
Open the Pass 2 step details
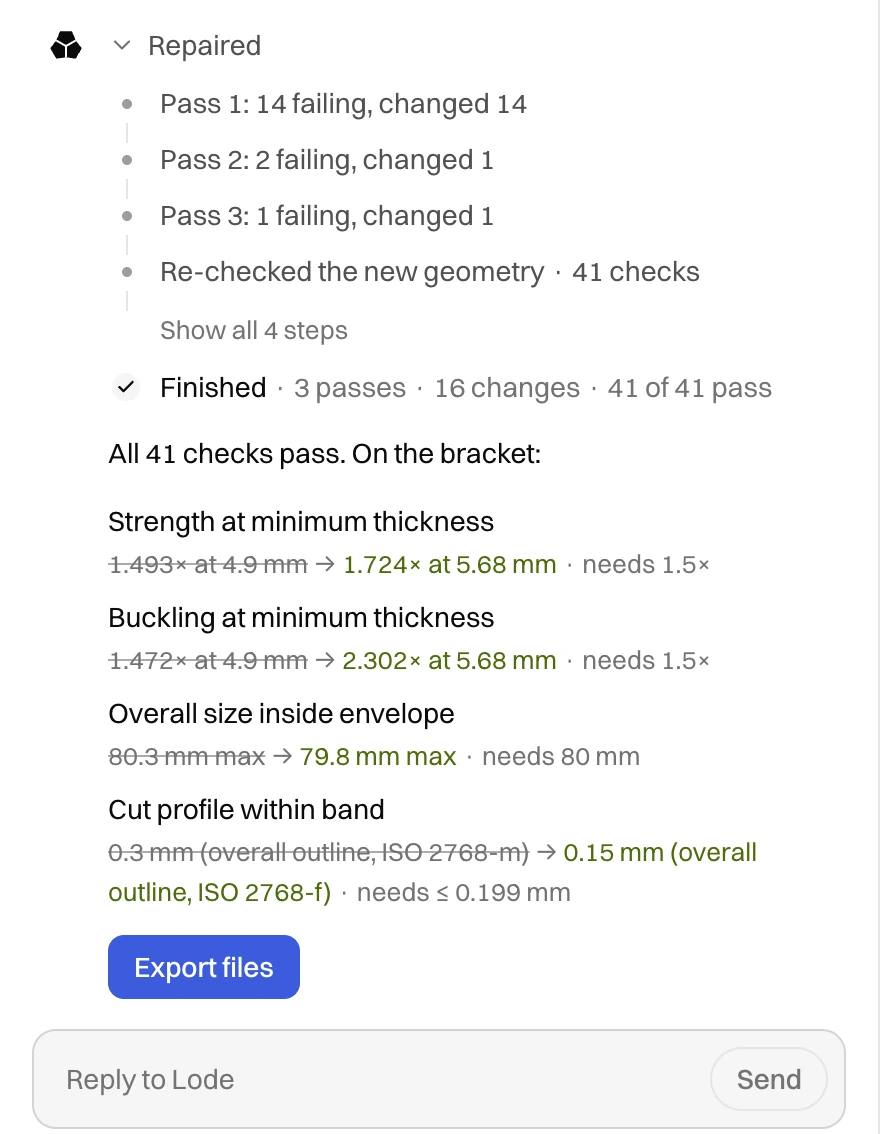(327, 160)
